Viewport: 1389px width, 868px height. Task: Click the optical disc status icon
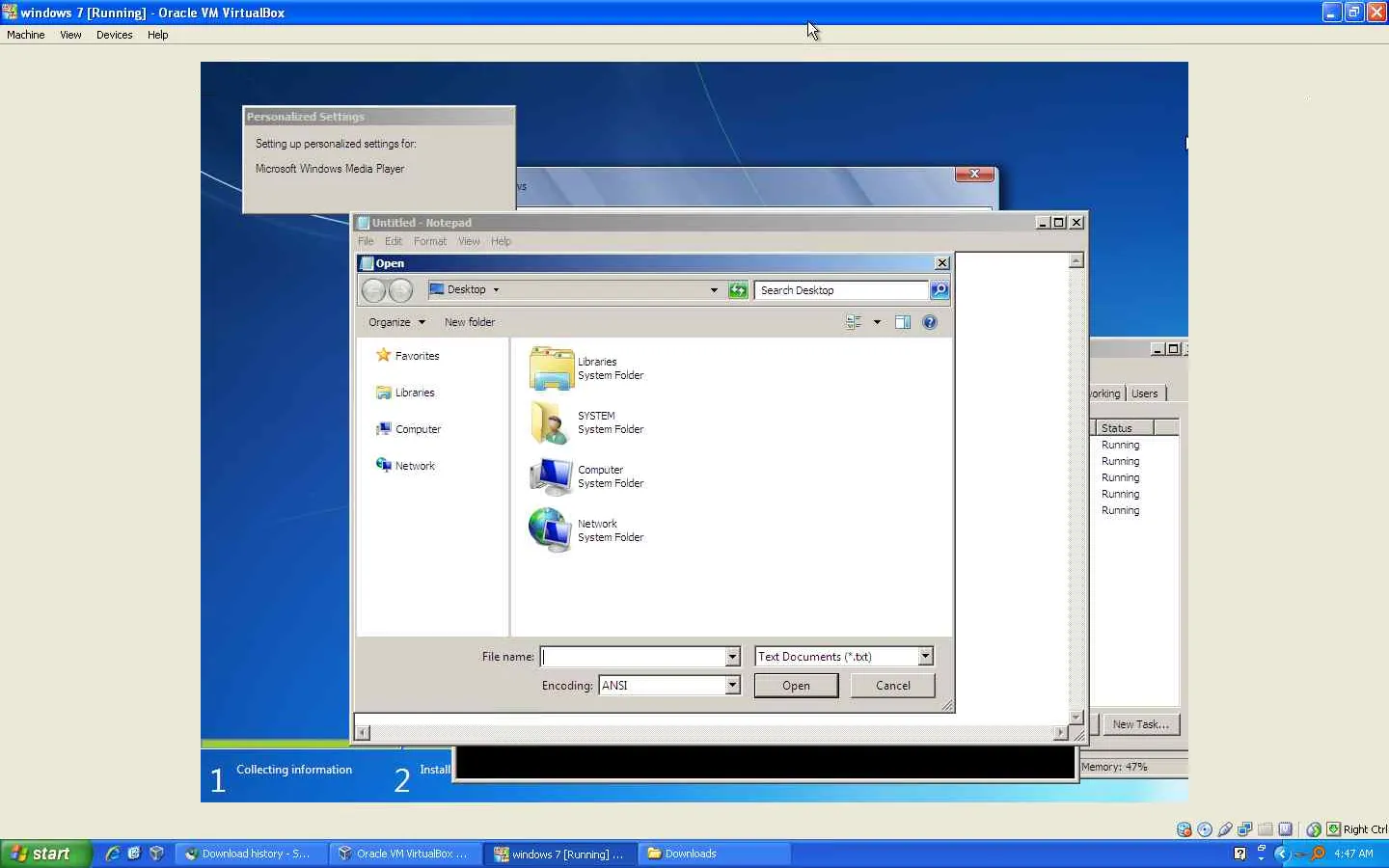click(x=1205, y=829)
